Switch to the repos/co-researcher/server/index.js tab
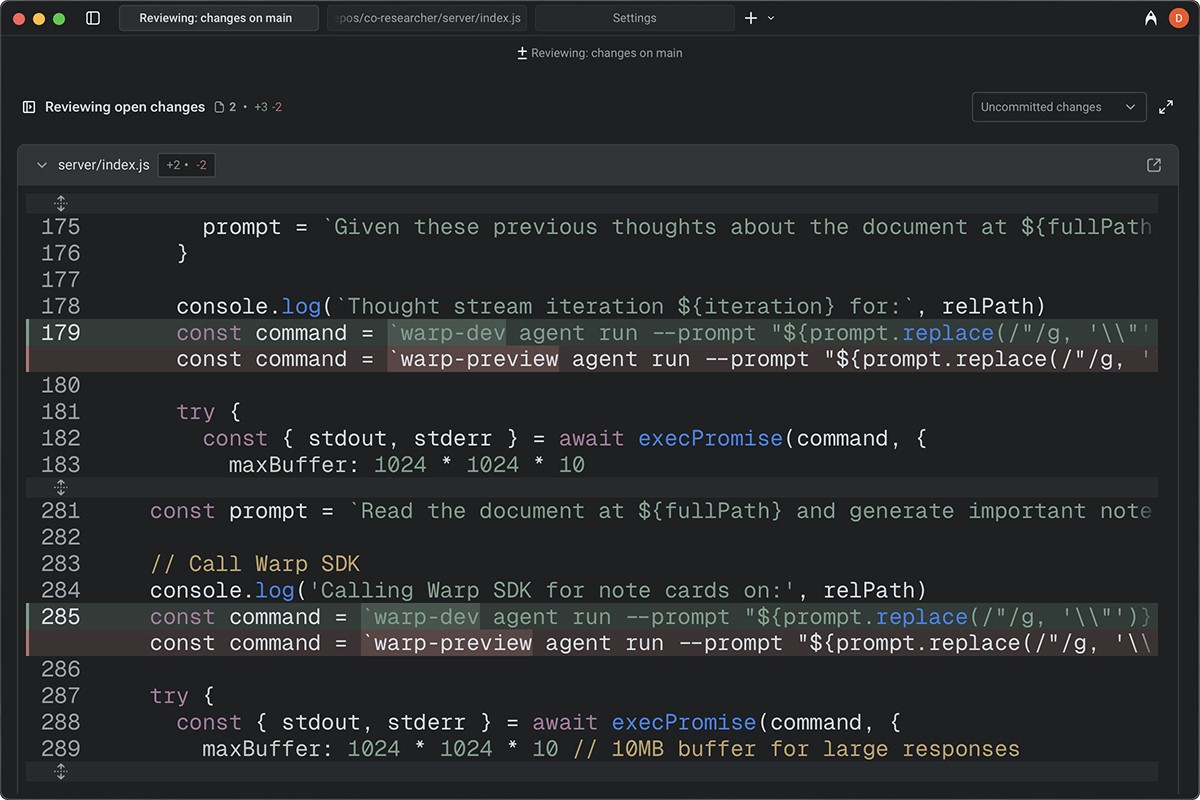This screenshot has height=800, width=1200. (x=427, y=17)
